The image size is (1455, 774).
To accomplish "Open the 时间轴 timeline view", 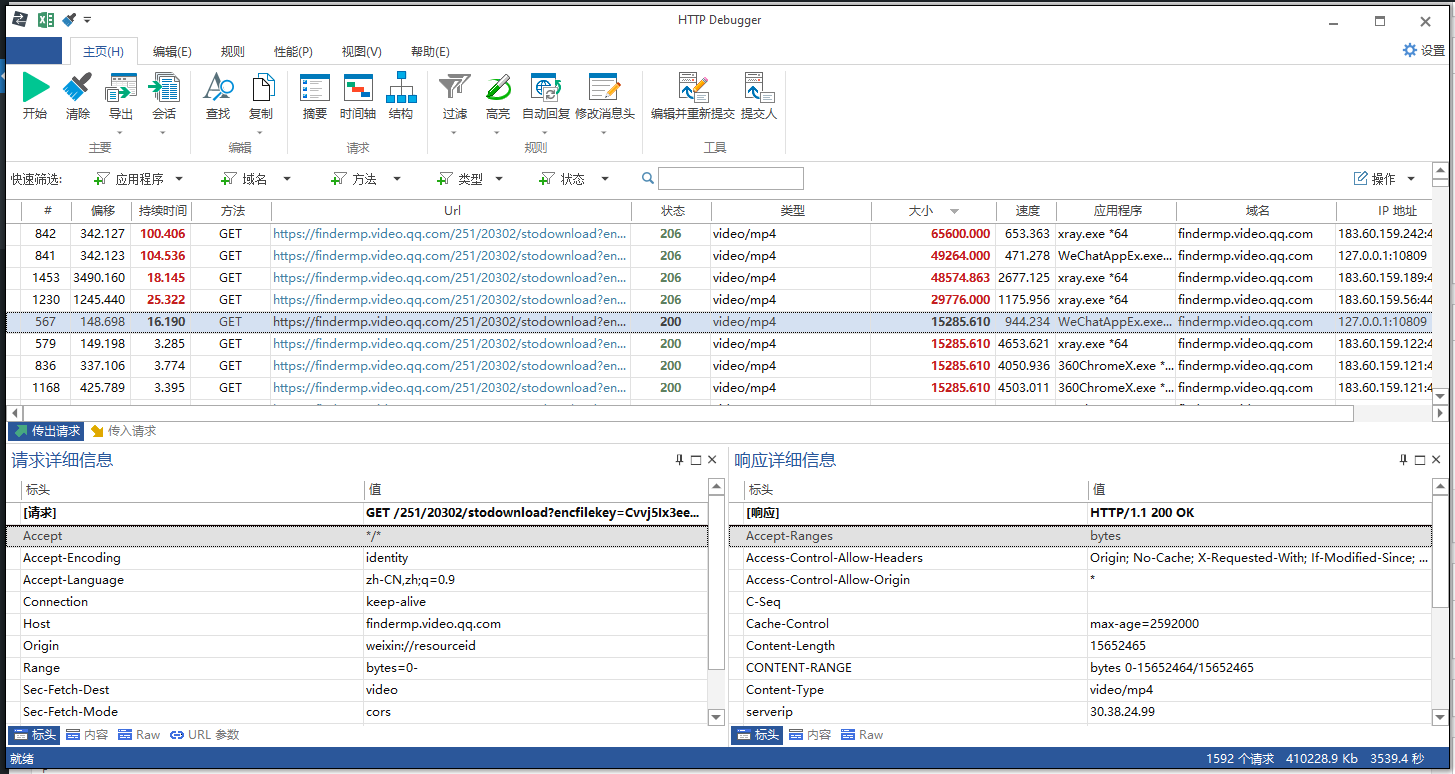I will [358, 88].
